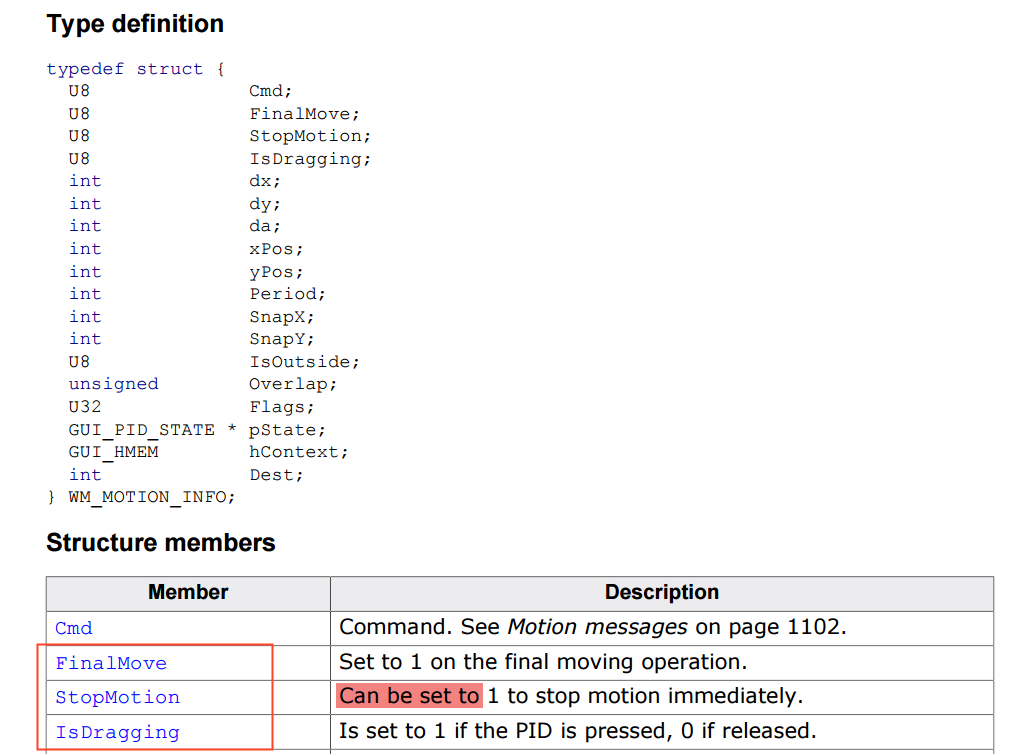Viewport: 1028px width, 754px height.
Task: Click the Cmd member link
Action: click(x=73, y=628)
